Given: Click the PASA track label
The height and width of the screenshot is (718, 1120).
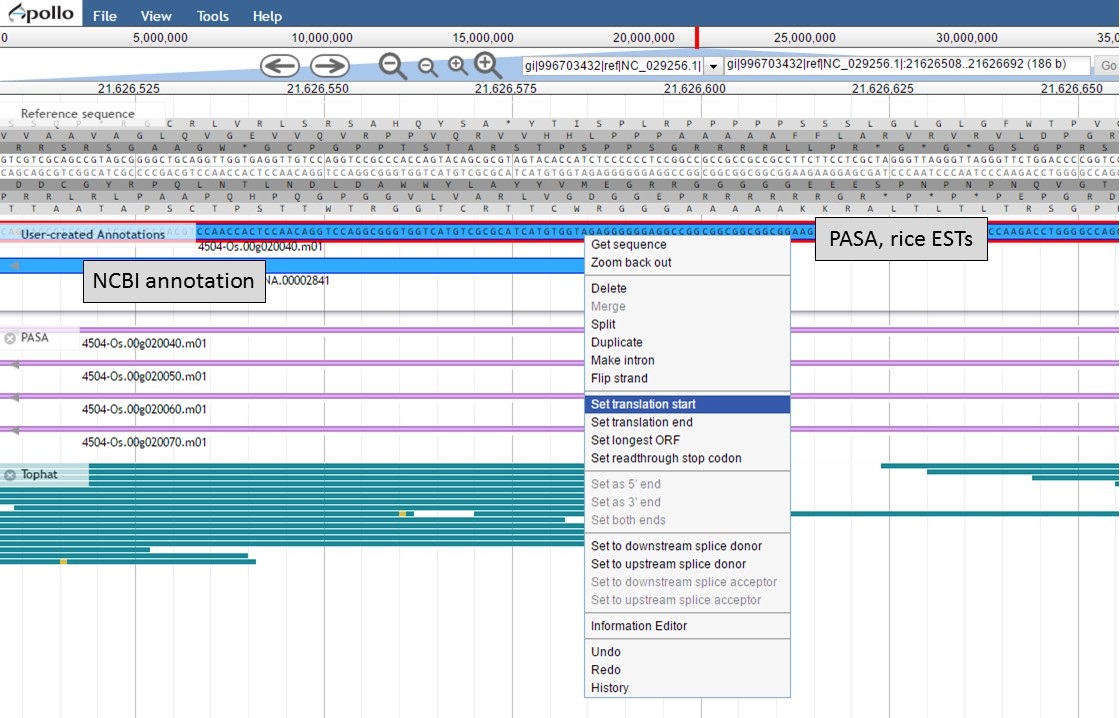Looking at the screenshot, I should pos(34,337).
